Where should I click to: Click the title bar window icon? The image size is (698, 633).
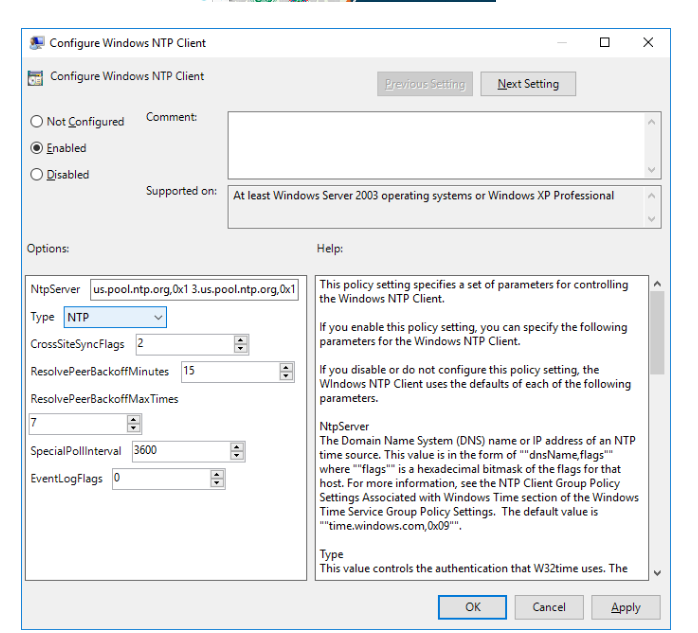pyautogui.click(x=37, y=43)
